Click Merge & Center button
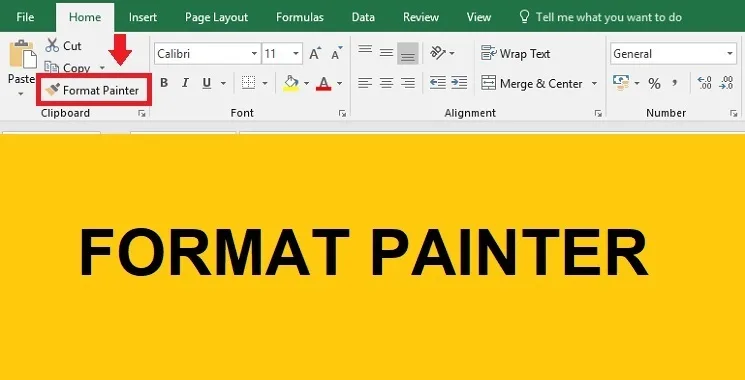 (532, 84)
